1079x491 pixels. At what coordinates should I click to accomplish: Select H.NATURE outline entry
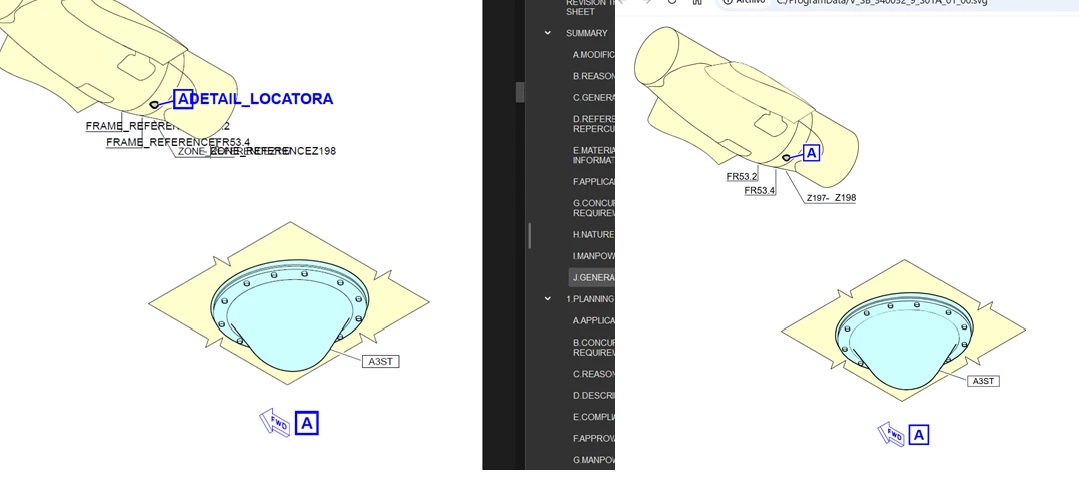[593, 234]
